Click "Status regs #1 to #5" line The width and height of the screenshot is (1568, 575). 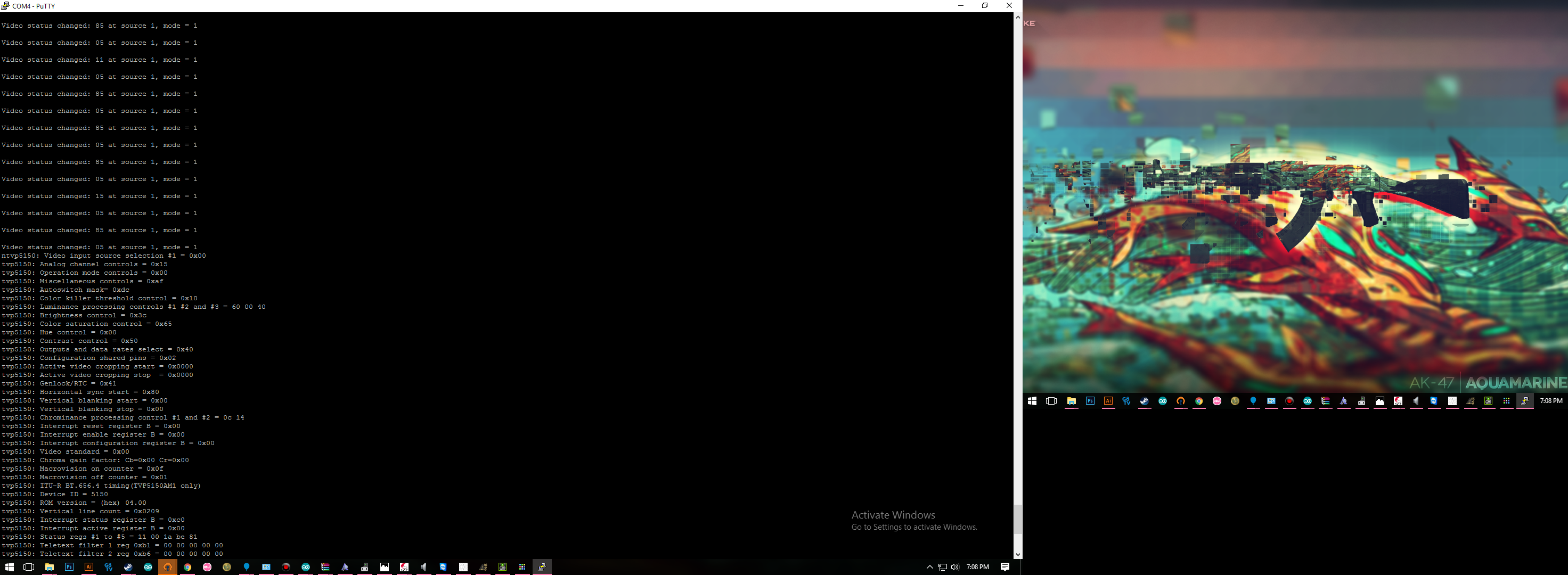[x=99, y=537]
